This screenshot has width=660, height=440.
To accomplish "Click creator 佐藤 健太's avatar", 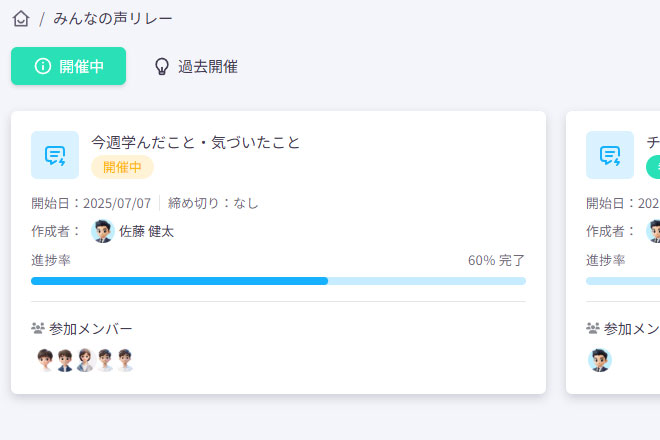I will coord(103,231).
